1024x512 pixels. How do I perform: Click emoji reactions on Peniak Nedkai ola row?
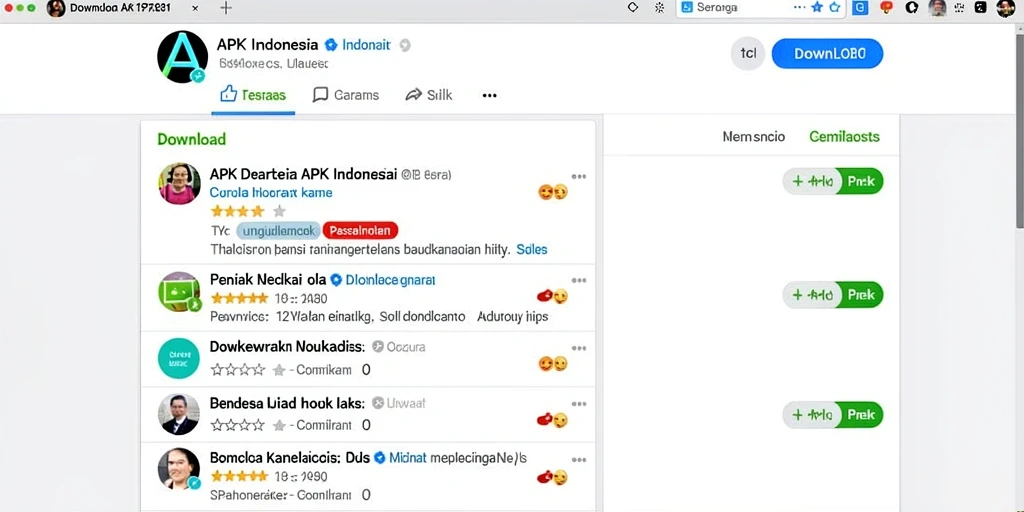click(552, 296)
